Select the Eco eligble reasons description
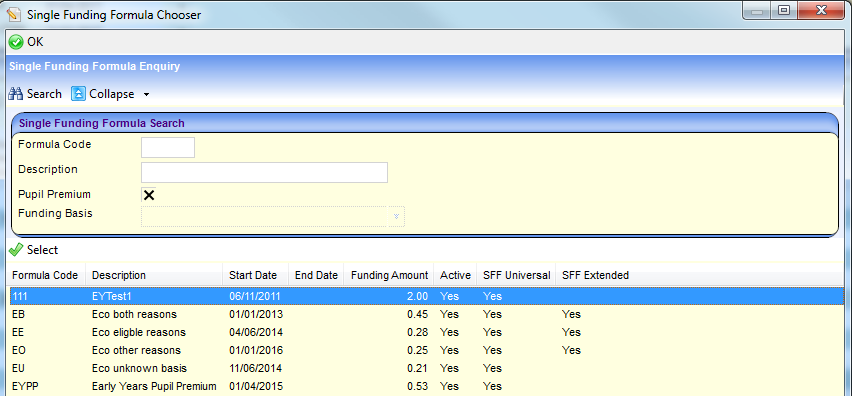Viewport: 852px width, 396px height. (139, 332)
